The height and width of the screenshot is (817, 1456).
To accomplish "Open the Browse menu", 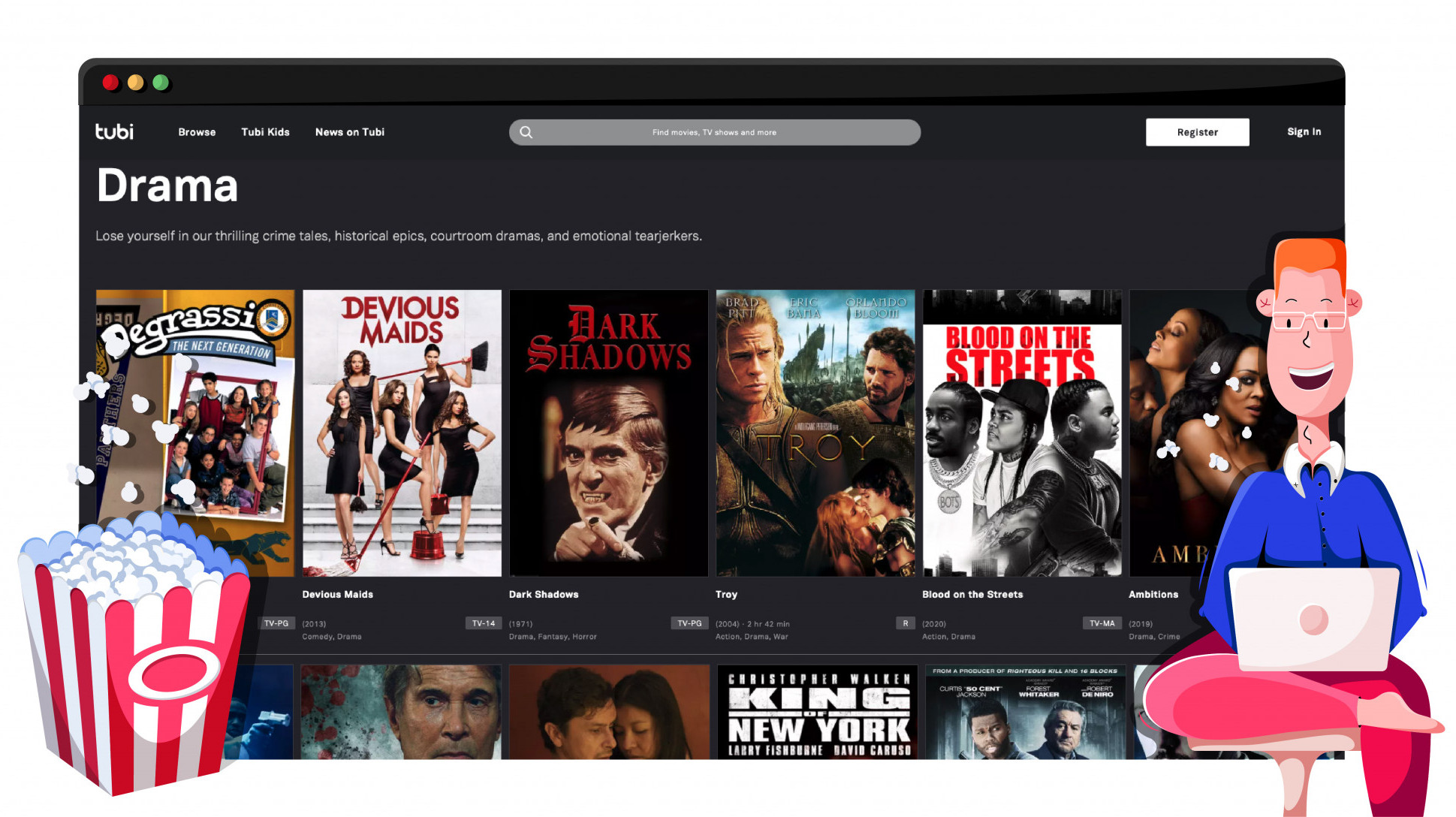I will tap(197, 132).
